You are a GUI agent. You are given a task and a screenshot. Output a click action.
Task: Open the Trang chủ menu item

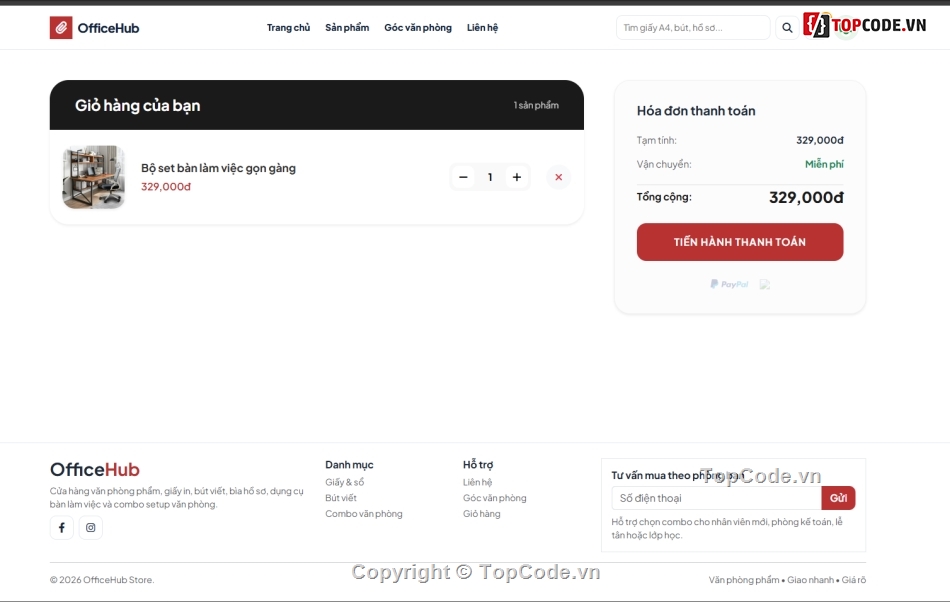click(x=288, y=28)
